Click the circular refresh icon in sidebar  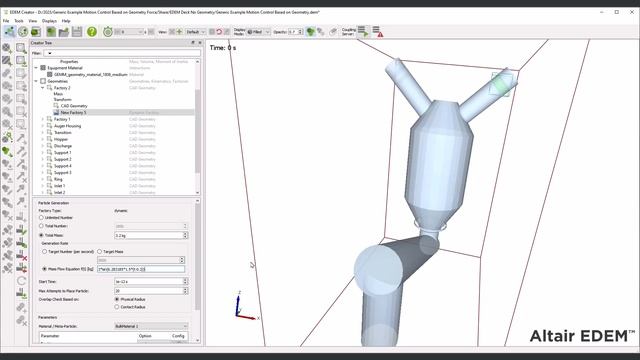pyautogui.click(x=21, y=281)
